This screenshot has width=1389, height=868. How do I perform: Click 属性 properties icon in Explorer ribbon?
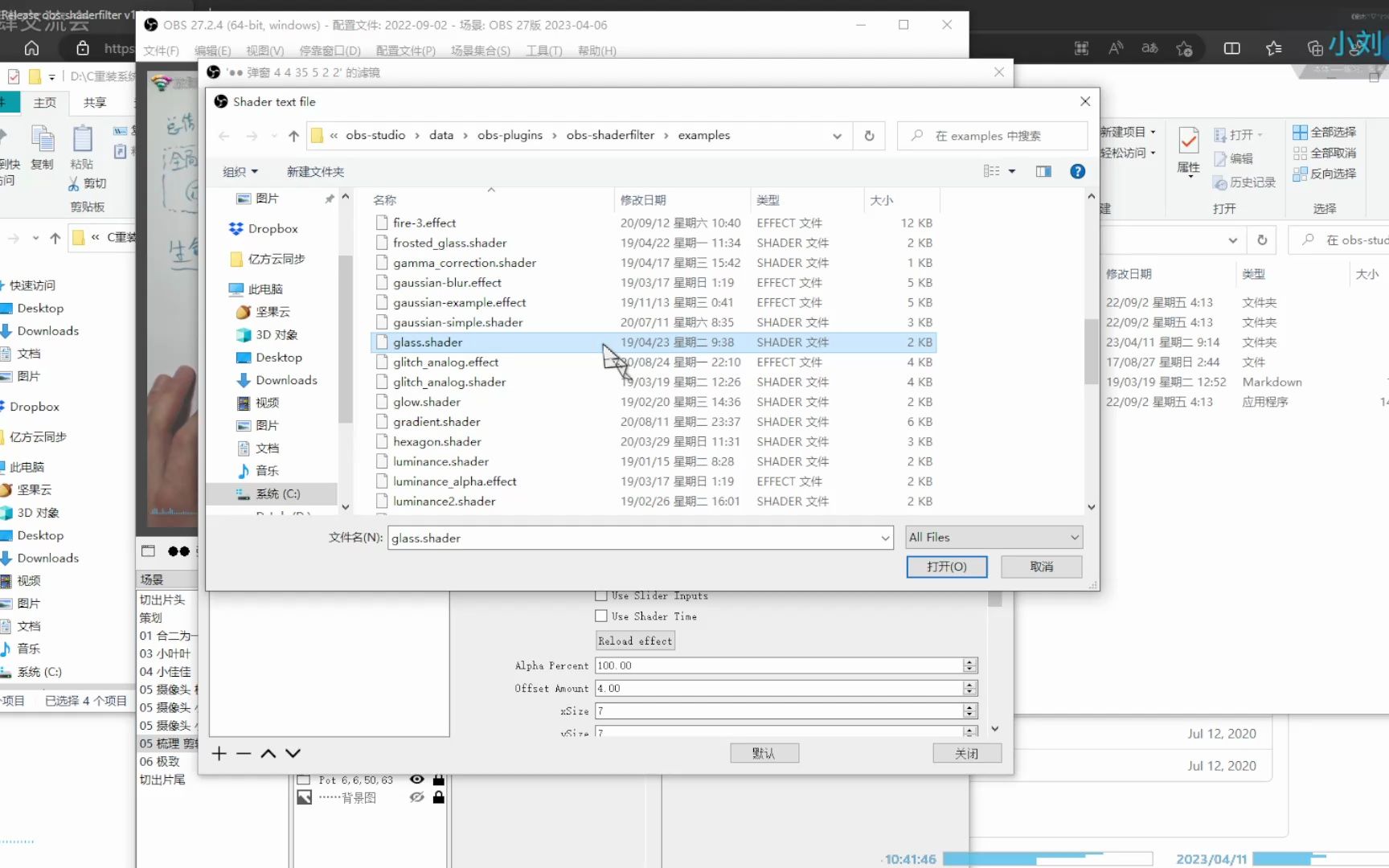click(1188, 150)
